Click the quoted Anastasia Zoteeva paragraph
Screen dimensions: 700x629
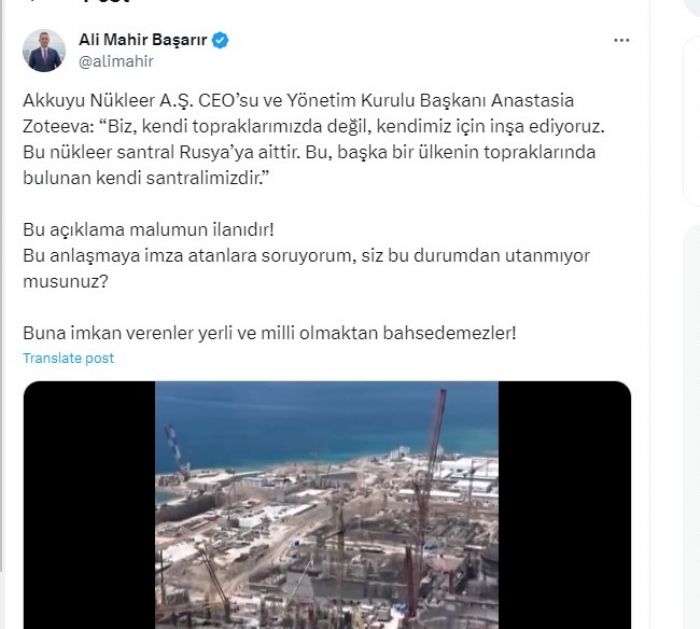(x=313, y=139)
